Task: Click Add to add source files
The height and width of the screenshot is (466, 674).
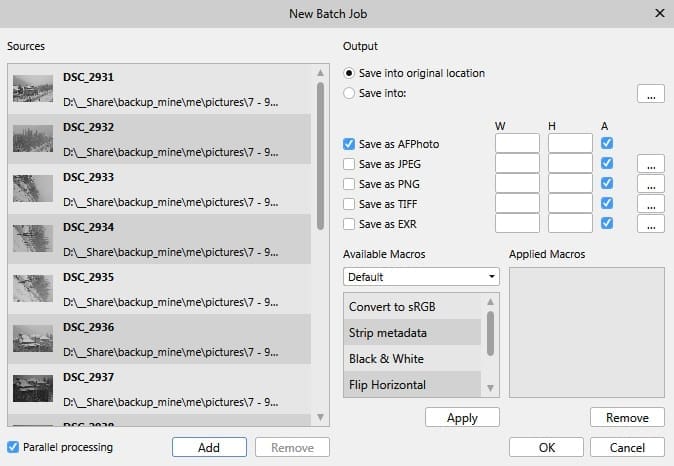Action: click(x=209, y=448)
